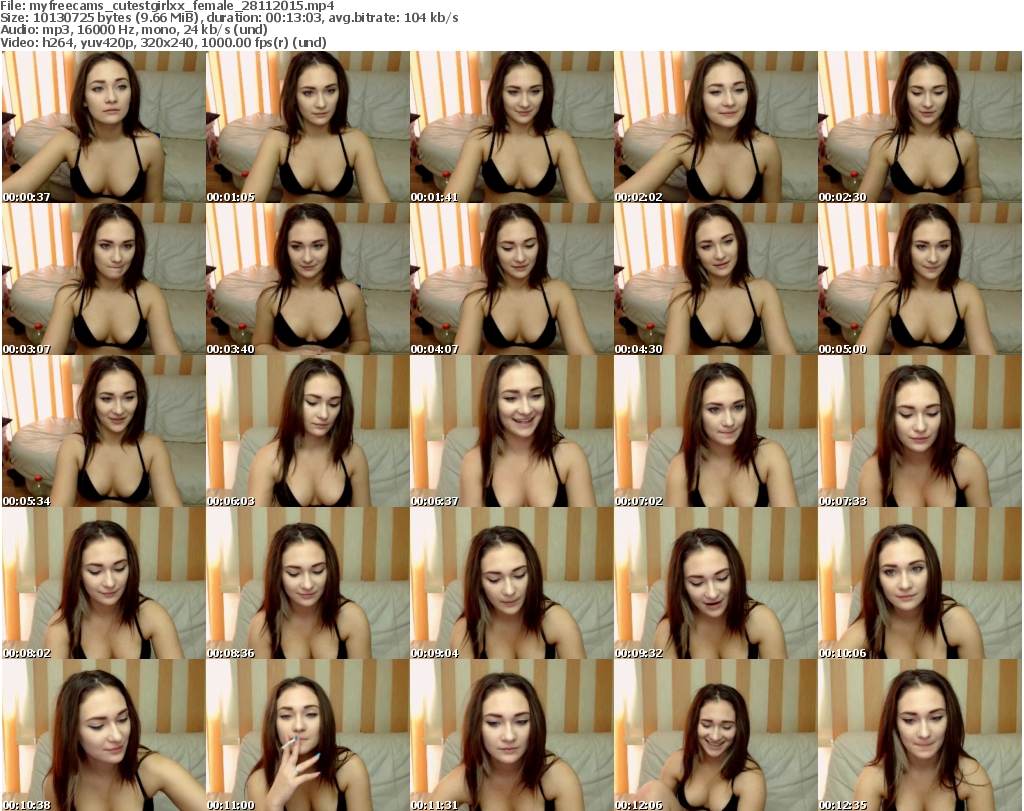
Task: Click the thumbnail timestamped 00:12:35
Action: coord(920,735)
